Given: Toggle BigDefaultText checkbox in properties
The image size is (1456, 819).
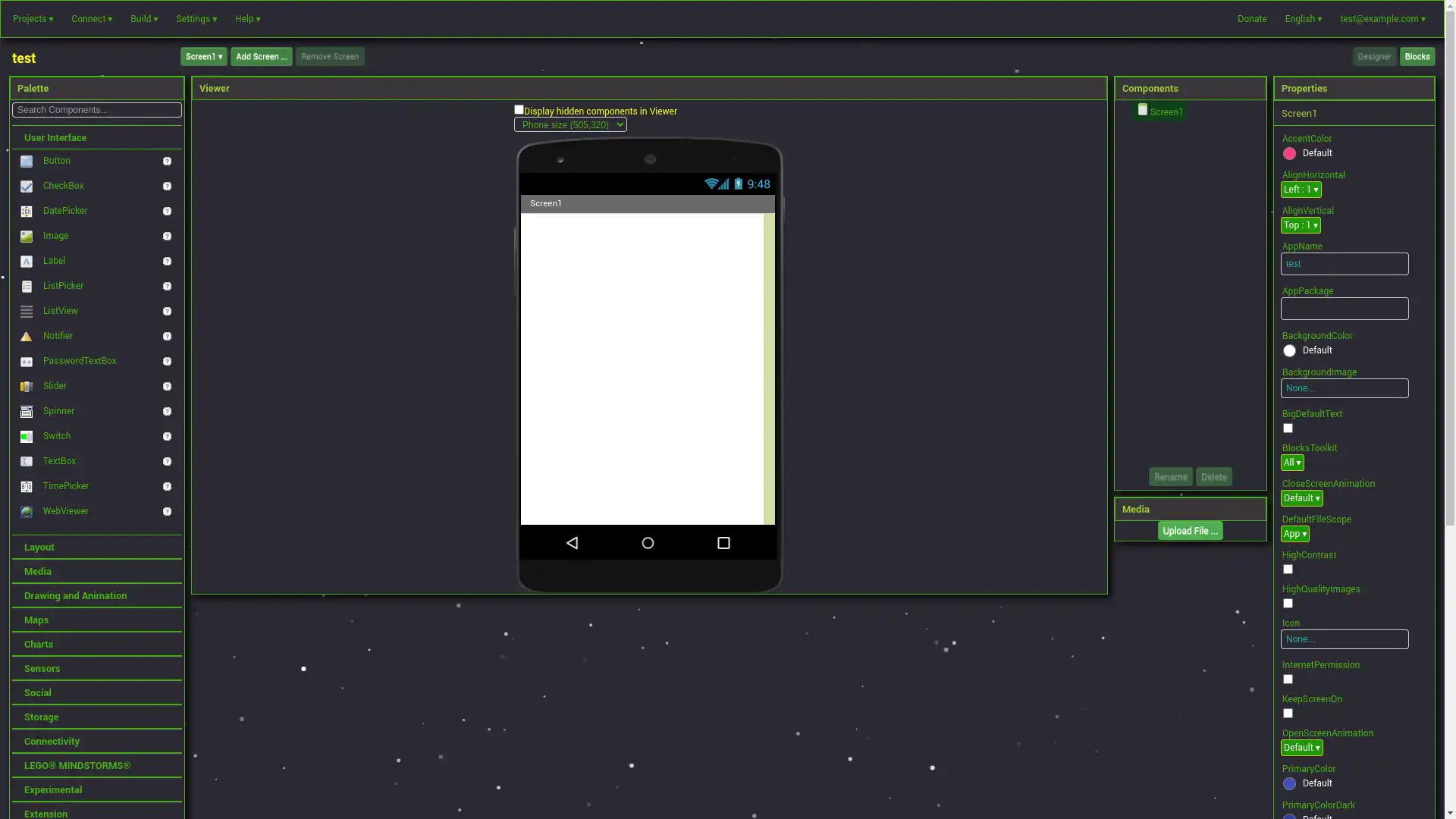Looking at the screenshot, I should [x=1288, y=428].
